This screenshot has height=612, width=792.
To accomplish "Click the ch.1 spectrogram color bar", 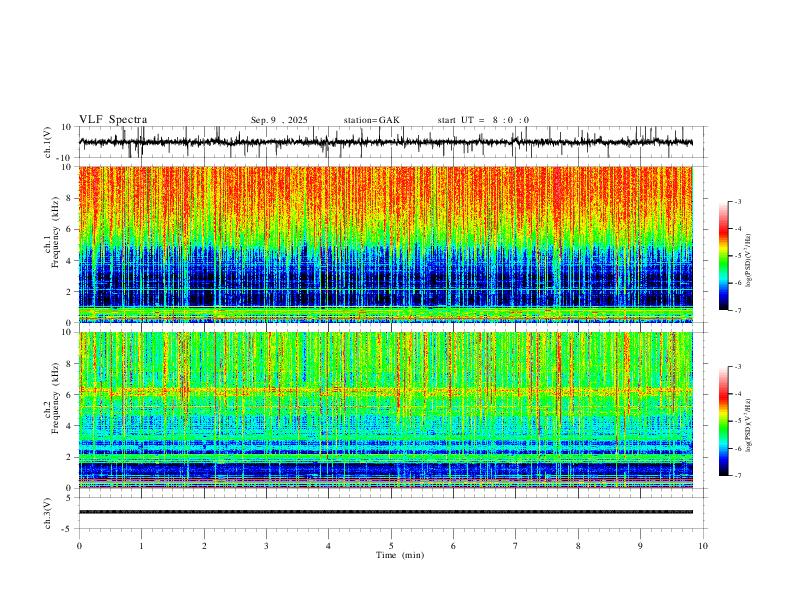I will coord(723,256).
